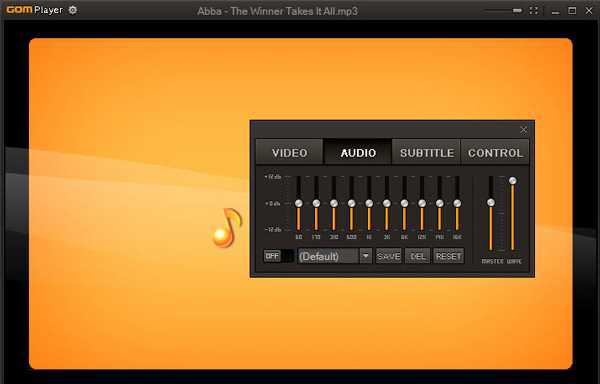This screenshot has height=384, width=600.
Task: Click the leftmost equalizer band slider knob
Action: [x=298, y=203]
